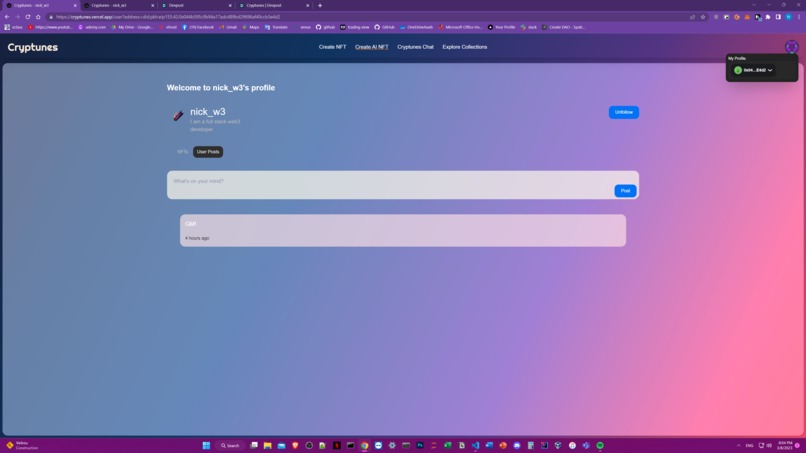Open the slack bookmark
Image resolution: width=806 pixels, height=453 pixels.
[529, 27]
